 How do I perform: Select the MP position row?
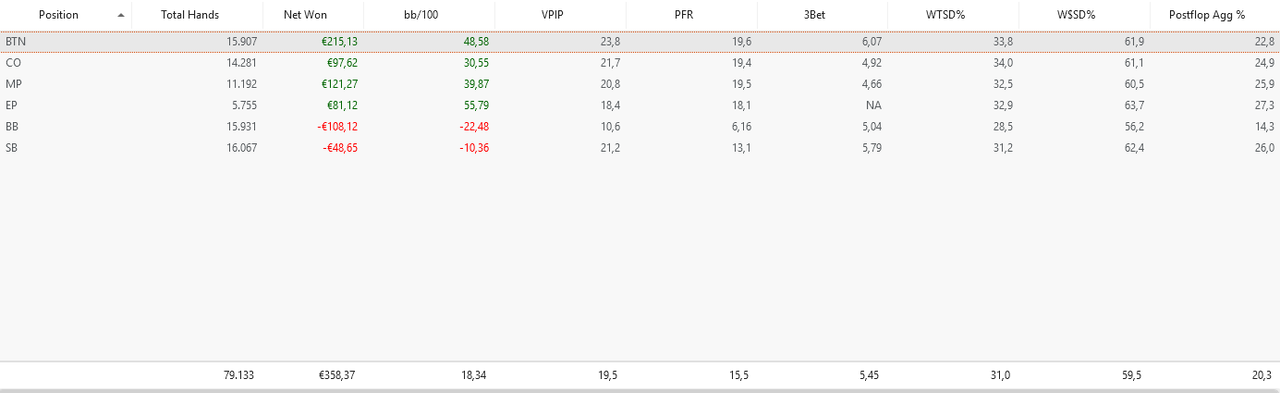pos(640,83)
